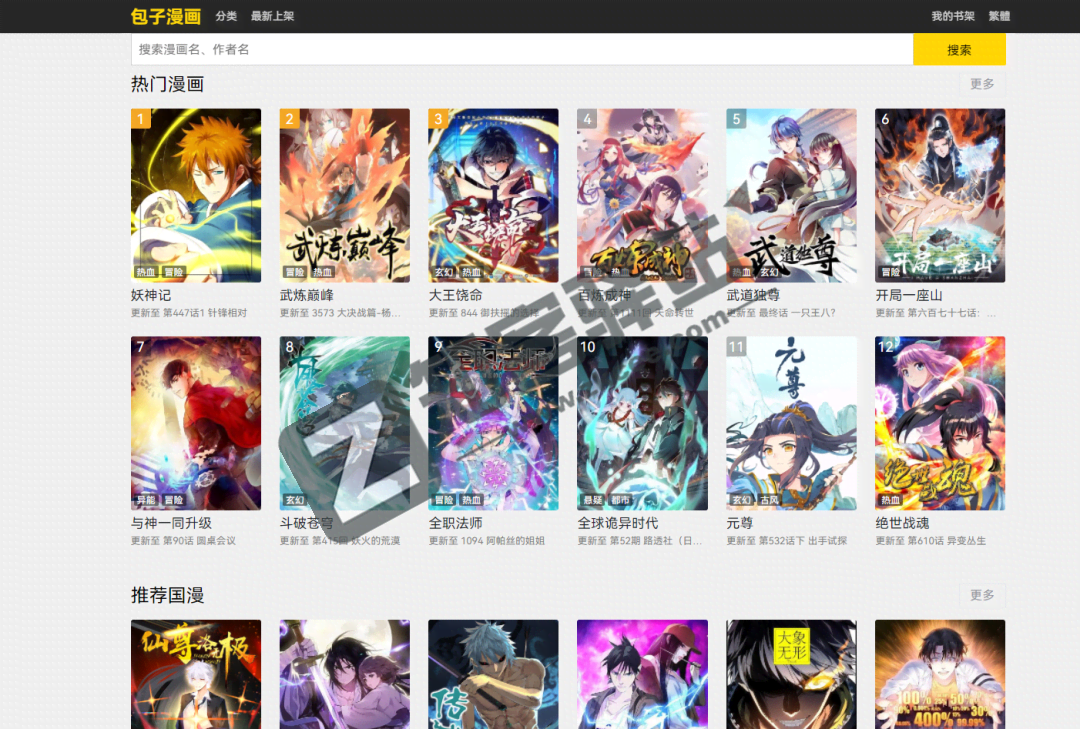The image size is (1080, 729).
Task: Open the 大象无形 cover in 推荐国漫
Action: (x=791, y=674)
